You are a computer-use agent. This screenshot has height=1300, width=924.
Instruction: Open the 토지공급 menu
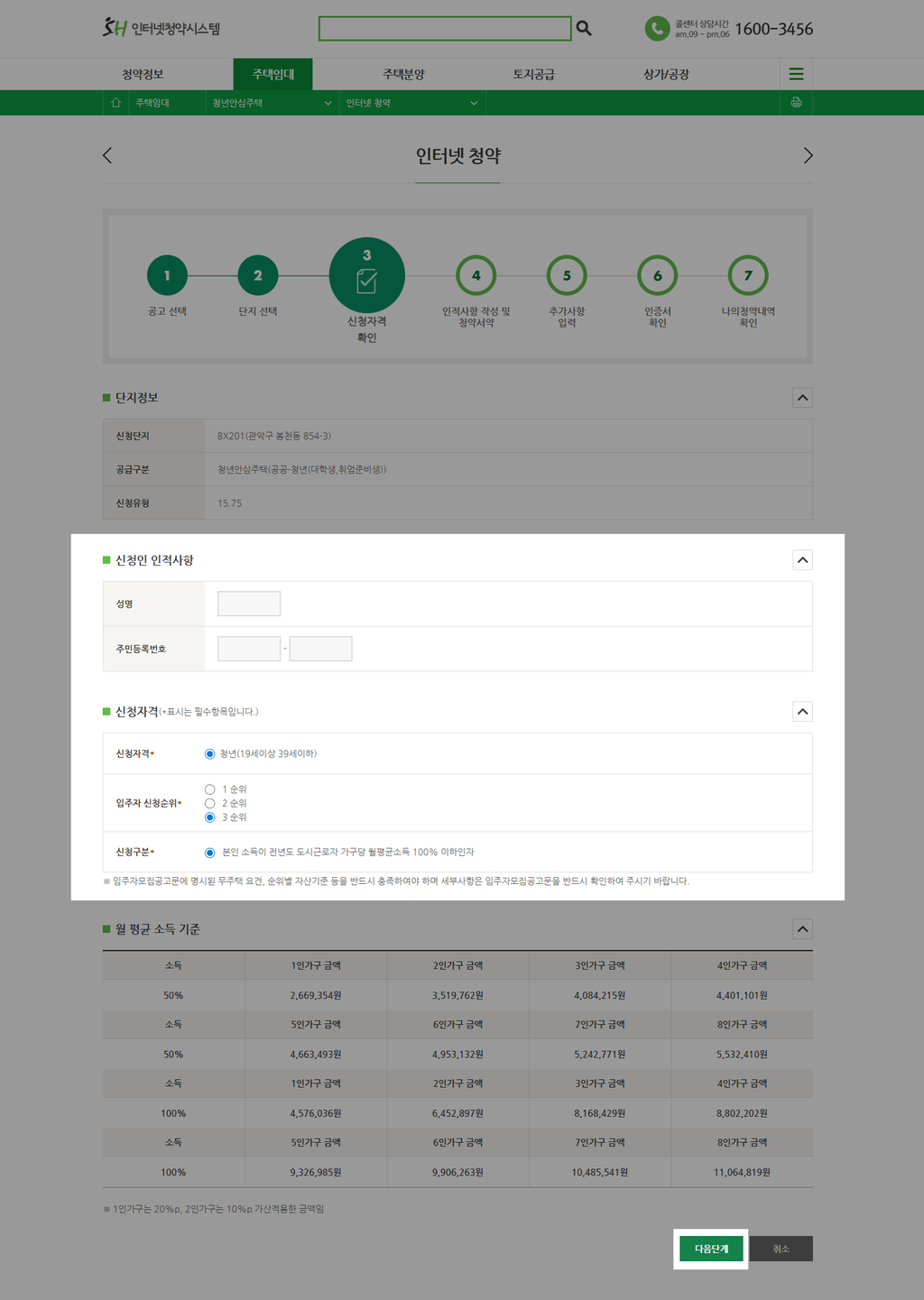click(533, 74)
